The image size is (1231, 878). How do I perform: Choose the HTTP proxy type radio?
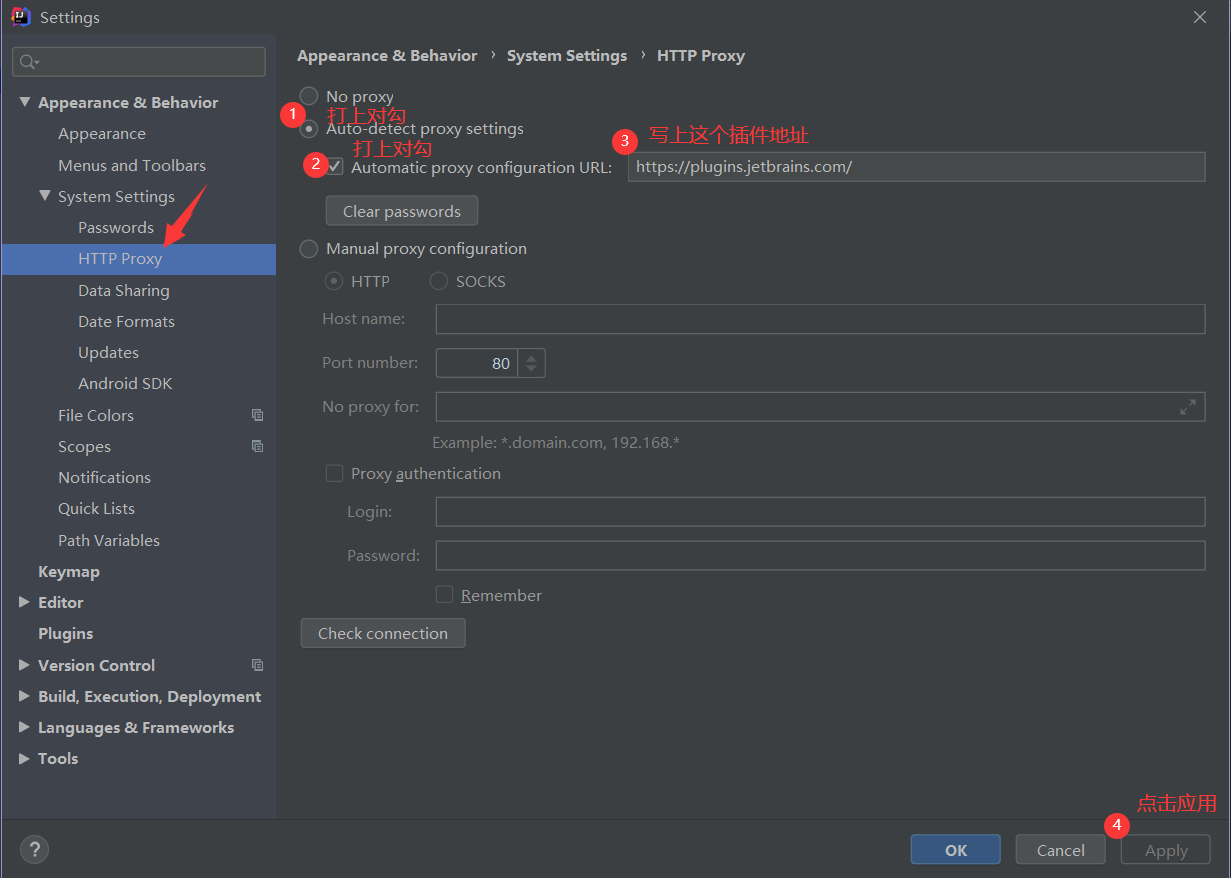coord(334,281)
